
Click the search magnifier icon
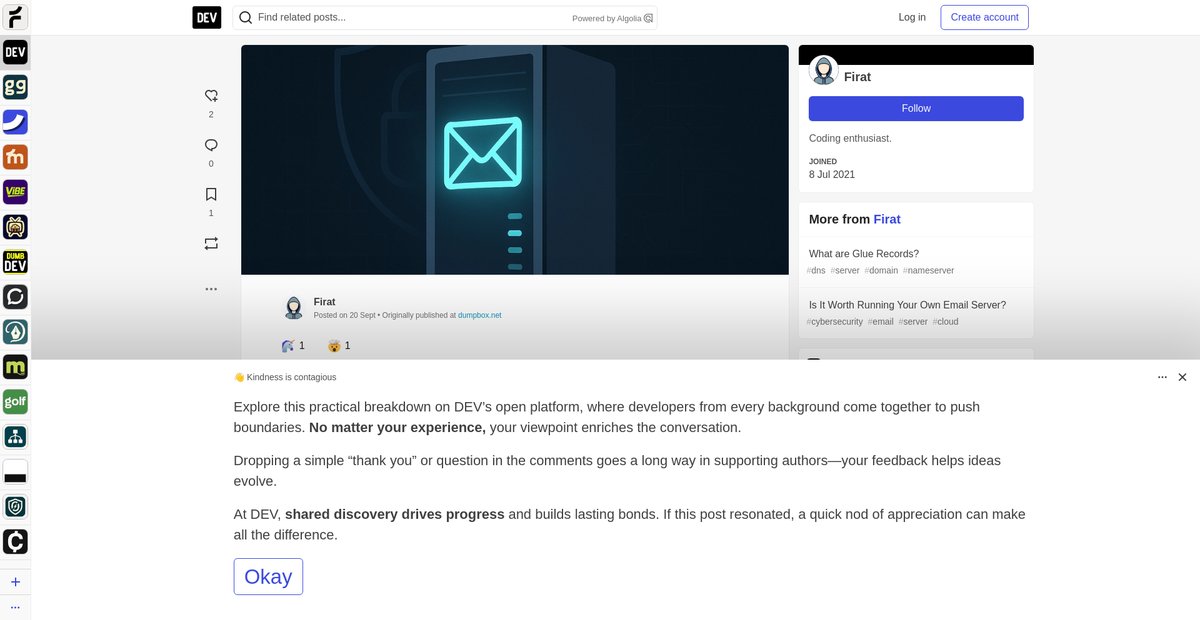(x=245, y=17)
